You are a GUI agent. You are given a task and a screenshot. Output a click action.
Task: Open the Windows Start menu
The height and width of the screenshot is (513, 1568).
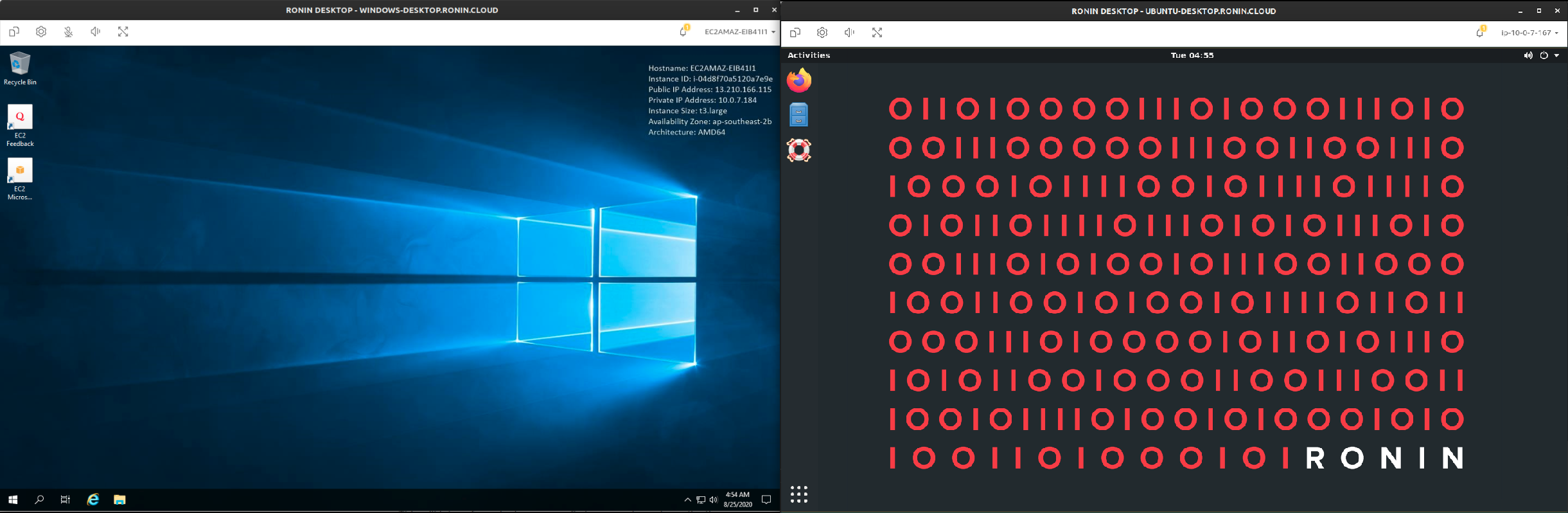coord(13,500)
